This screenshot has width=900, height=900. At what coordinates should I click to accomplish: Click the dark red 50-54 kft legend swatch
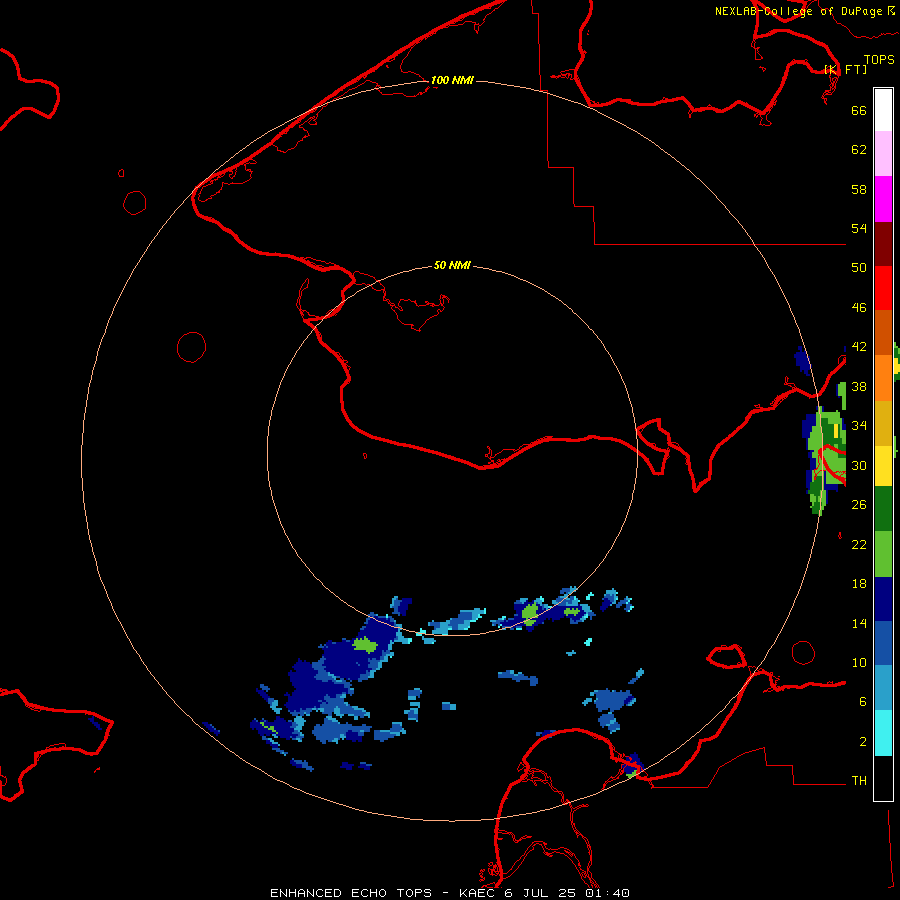pyautogui.click(x=883, y=244)
